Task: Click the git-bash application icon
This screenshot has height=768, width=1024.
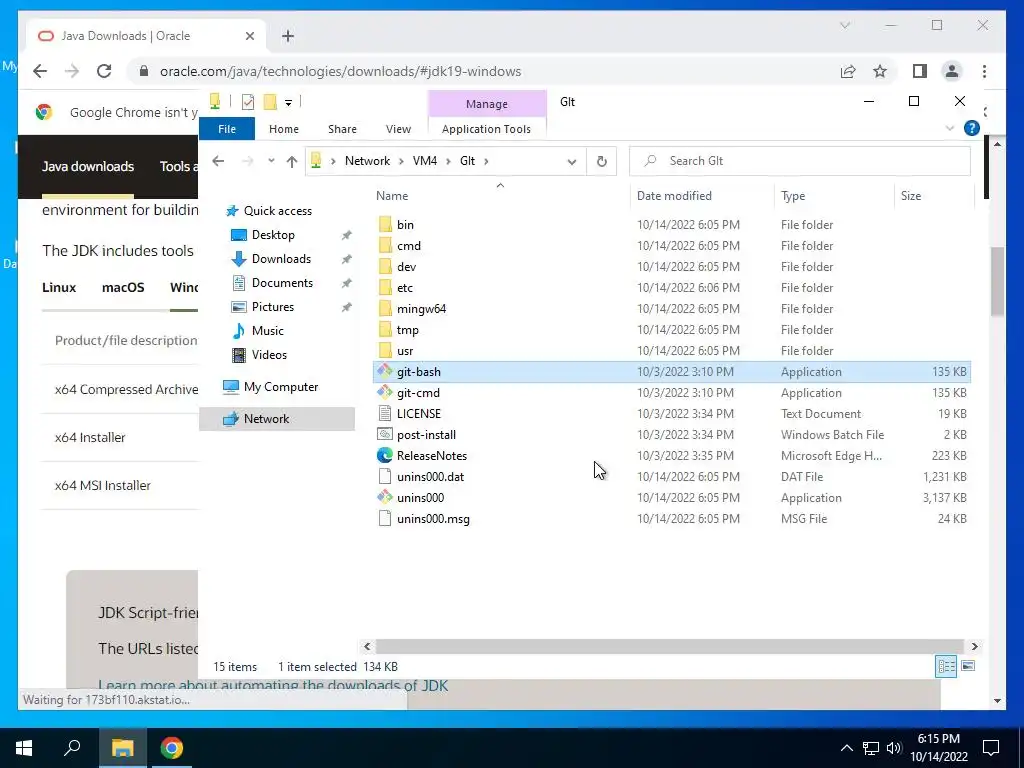Action: click(x=385, y=372)
